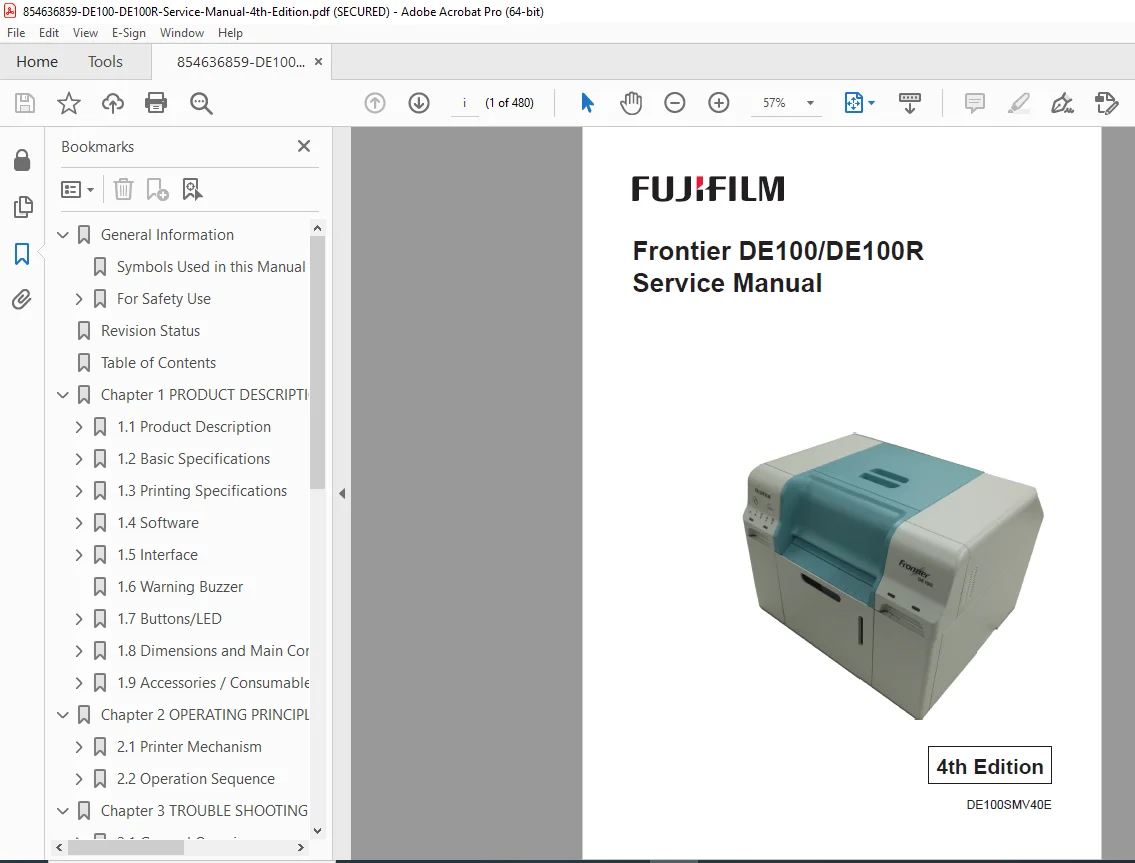This screenshot has height=863, width=1135.
Task: Delete selected bookmark trash icon
Action: tap(123, 190)
